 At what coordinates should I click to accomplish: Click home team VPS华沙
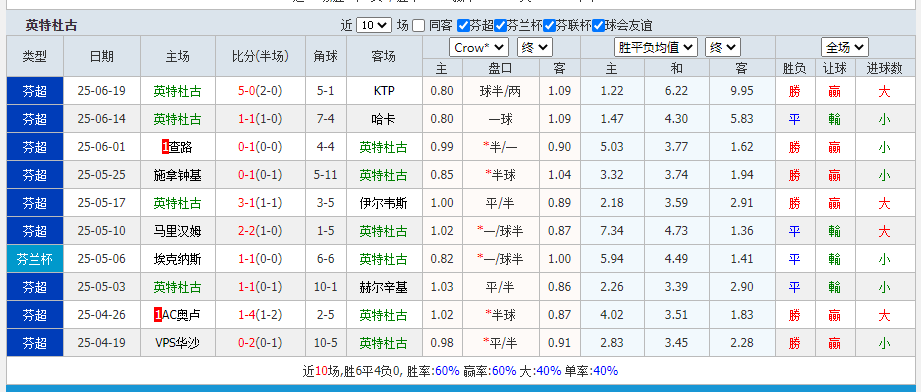pos(177,343)
